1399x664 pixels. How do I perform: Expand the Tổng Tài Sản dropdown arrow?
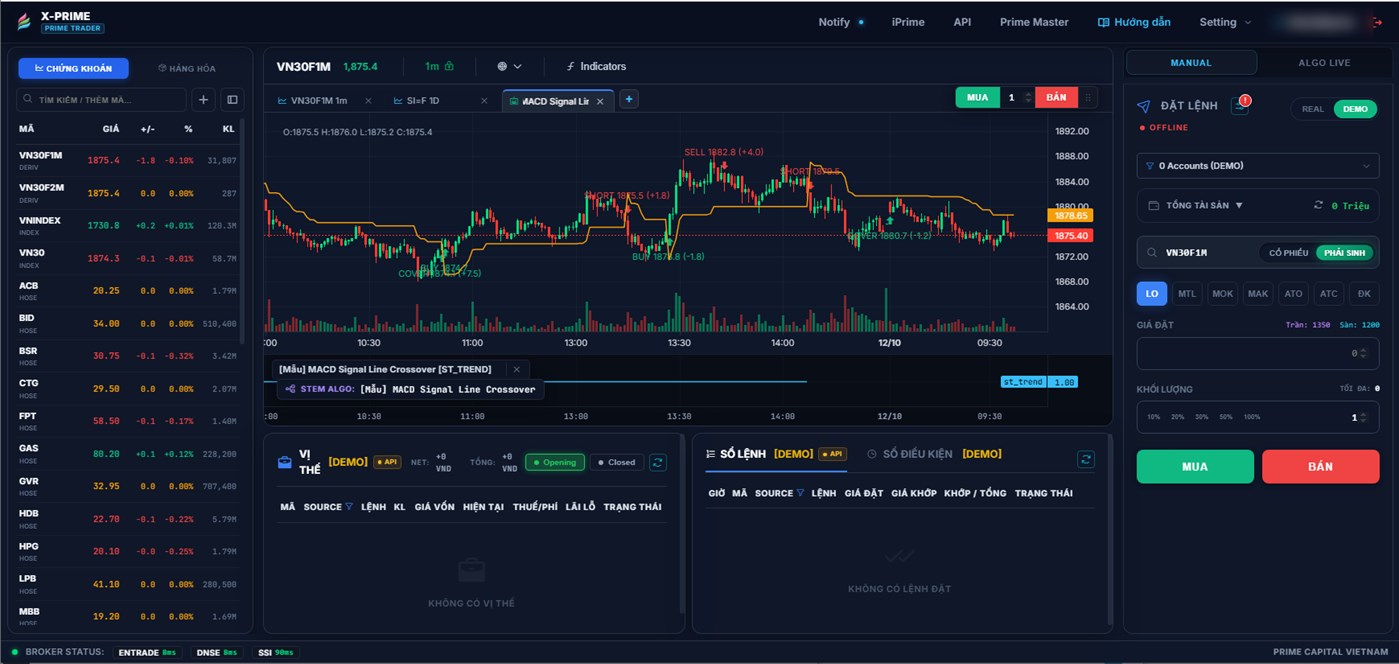[x=1239, y=205]
